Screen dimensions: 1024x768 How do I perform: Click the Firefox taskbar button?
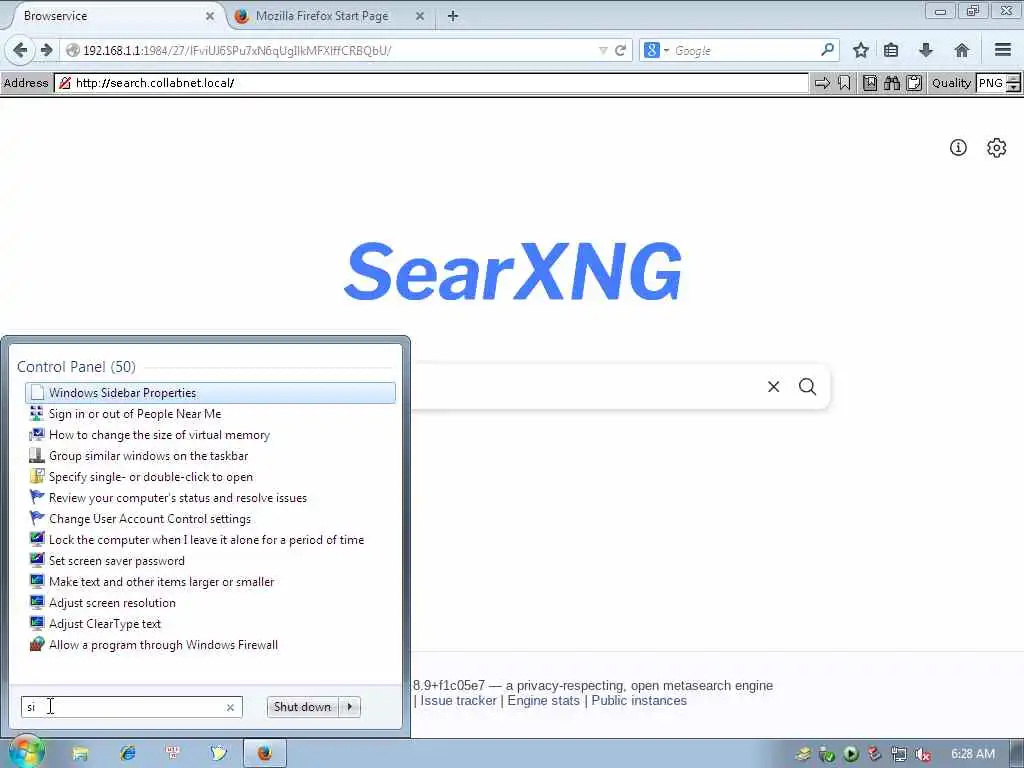[x=264, y=754]
